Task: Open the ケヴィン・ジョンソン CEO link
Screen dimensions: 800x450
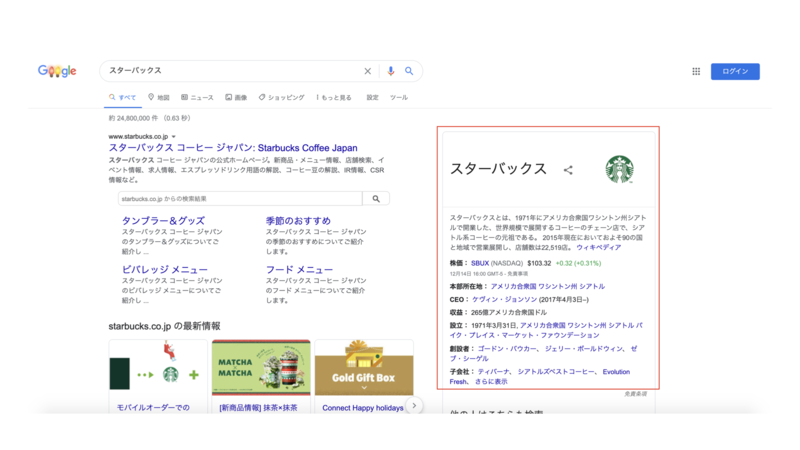Action: 504,299
